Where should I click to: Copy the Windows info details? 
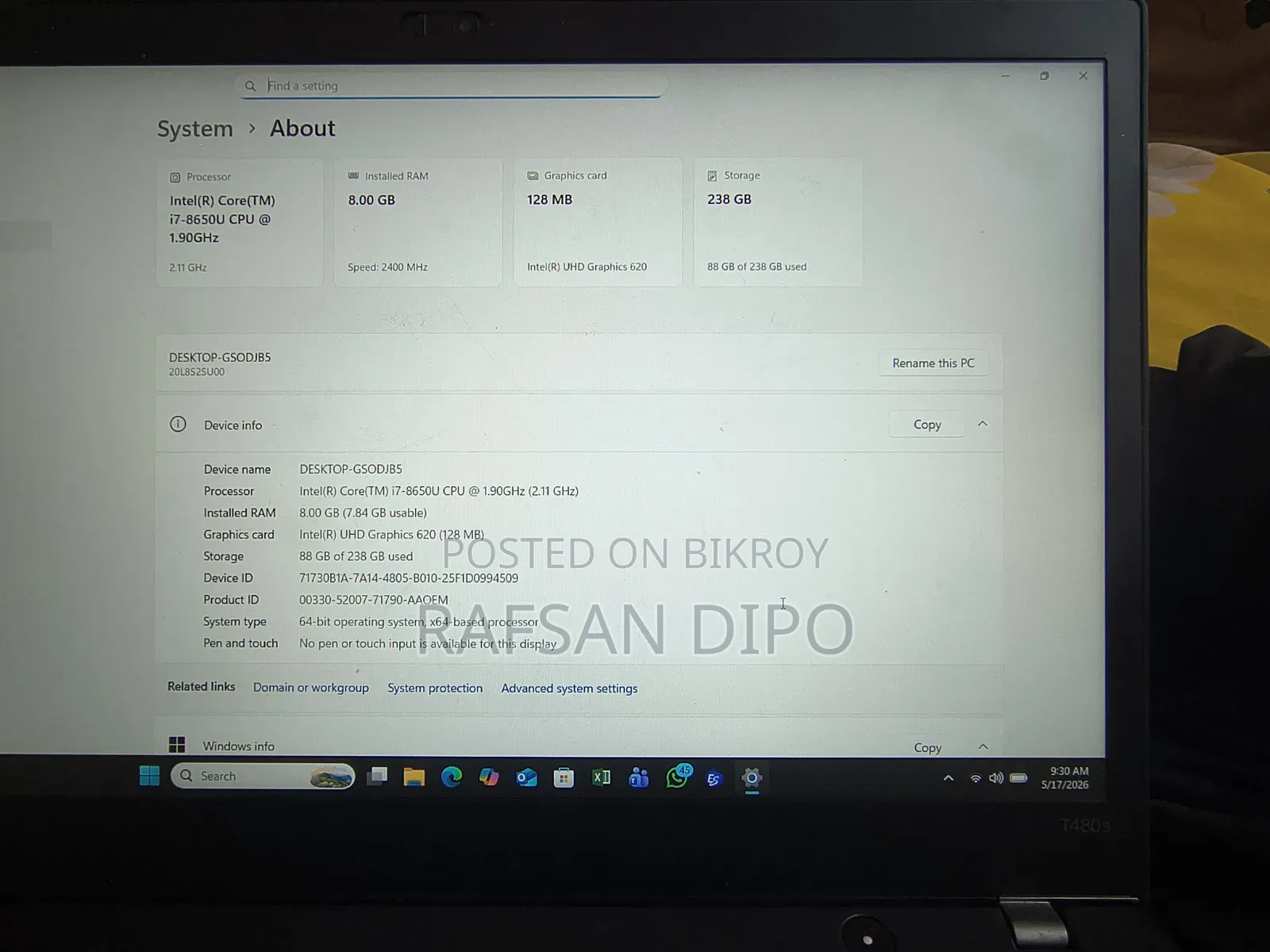(927, 747)
